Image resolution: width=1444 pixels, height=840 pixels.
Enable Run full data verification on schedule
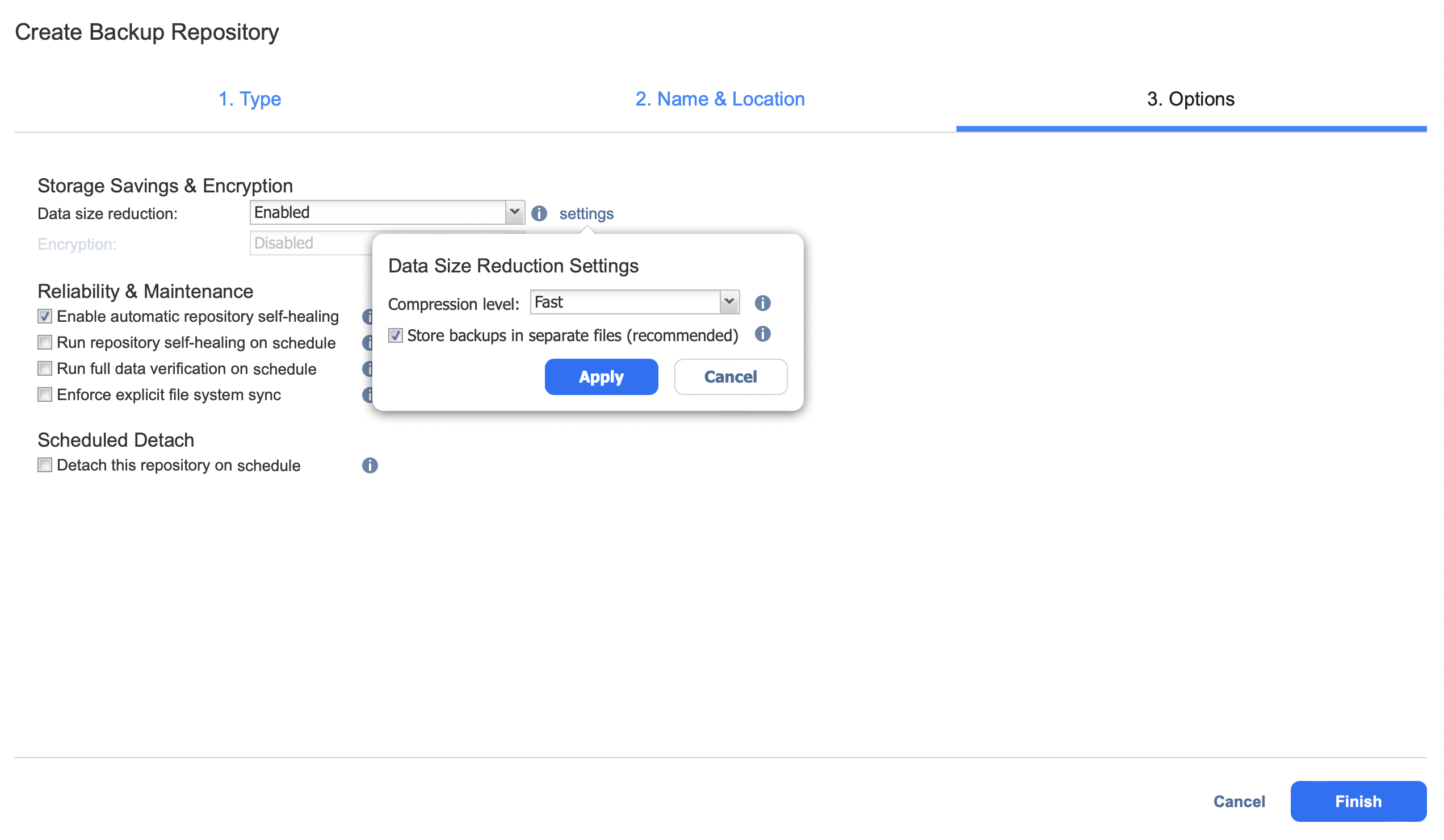coord(45,368)
